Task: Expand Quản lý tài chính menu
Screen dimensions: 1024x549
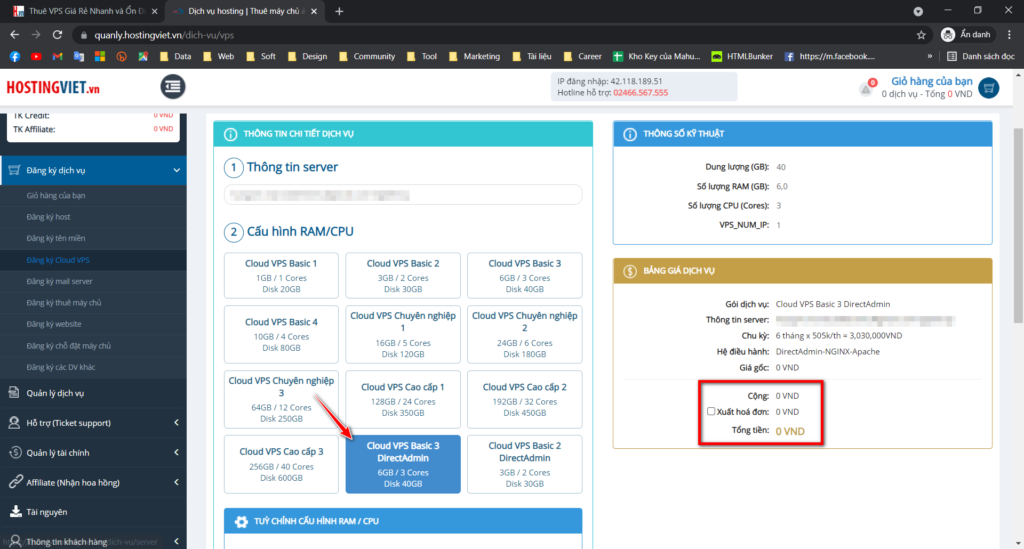Action: [176, 452]
